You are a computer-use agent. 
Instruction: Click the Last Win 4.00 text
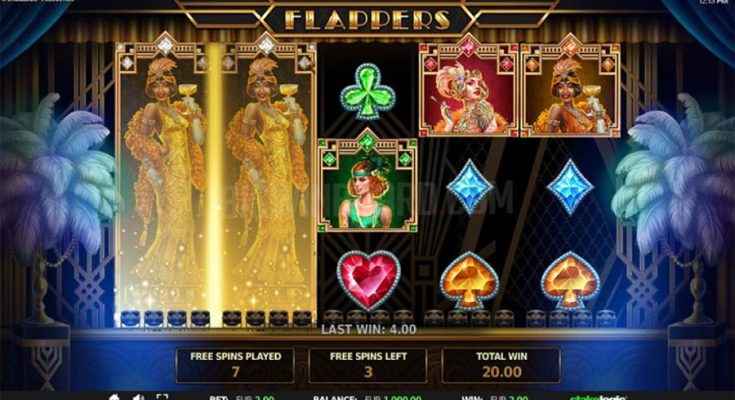click(x=368, y=330)
